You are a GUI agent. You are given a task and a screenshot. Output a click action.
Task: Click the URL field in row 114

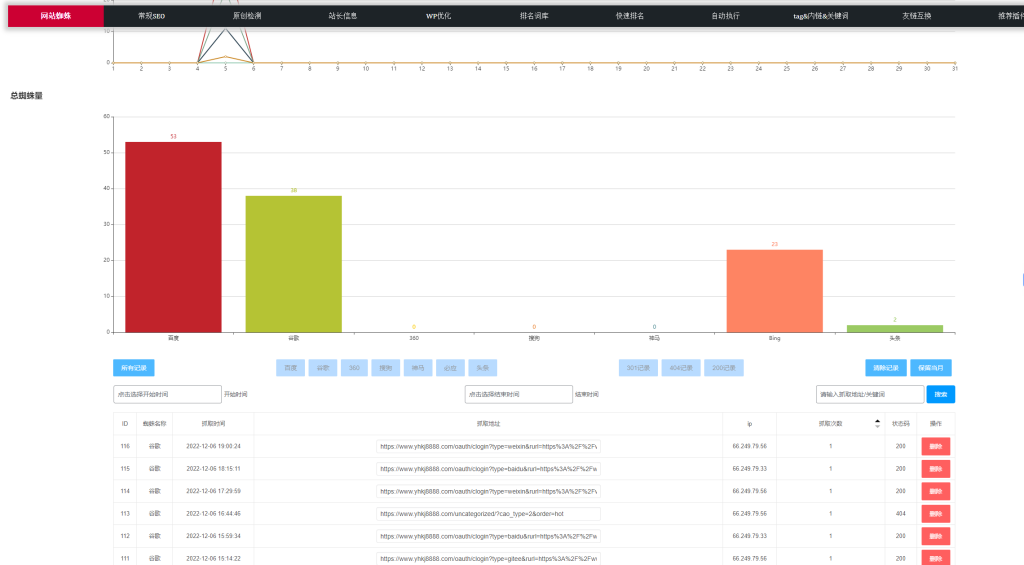click(488, 491)
